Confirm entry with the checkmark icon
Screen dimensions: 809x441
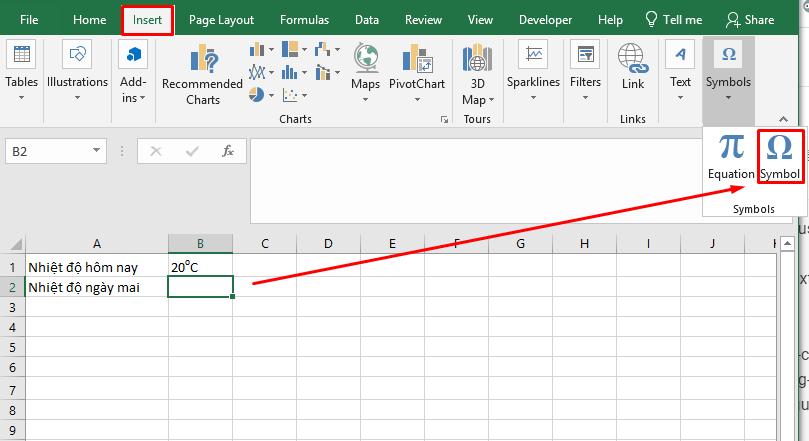(192, 151)
